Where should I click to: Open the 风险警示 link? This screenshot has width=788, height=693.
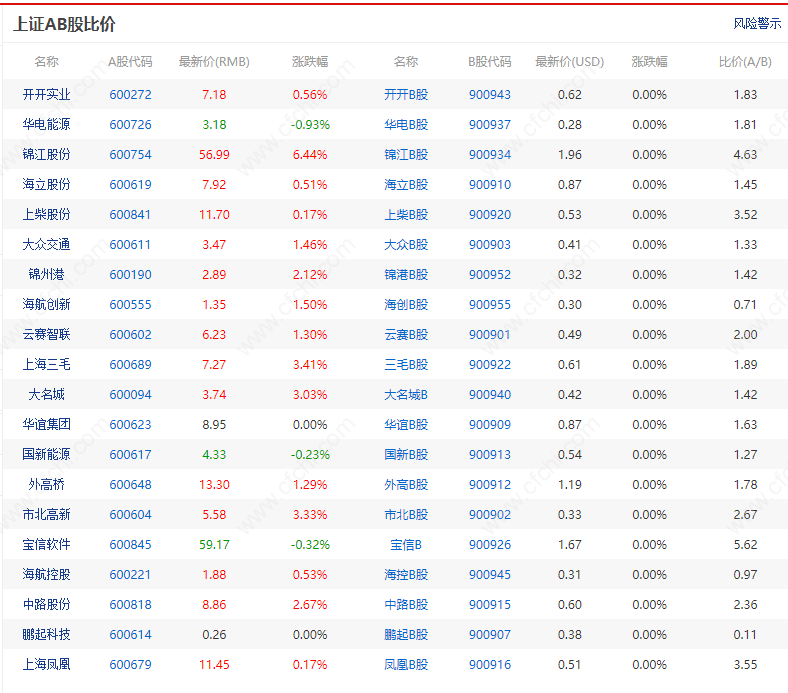click(x=757, y=24)
